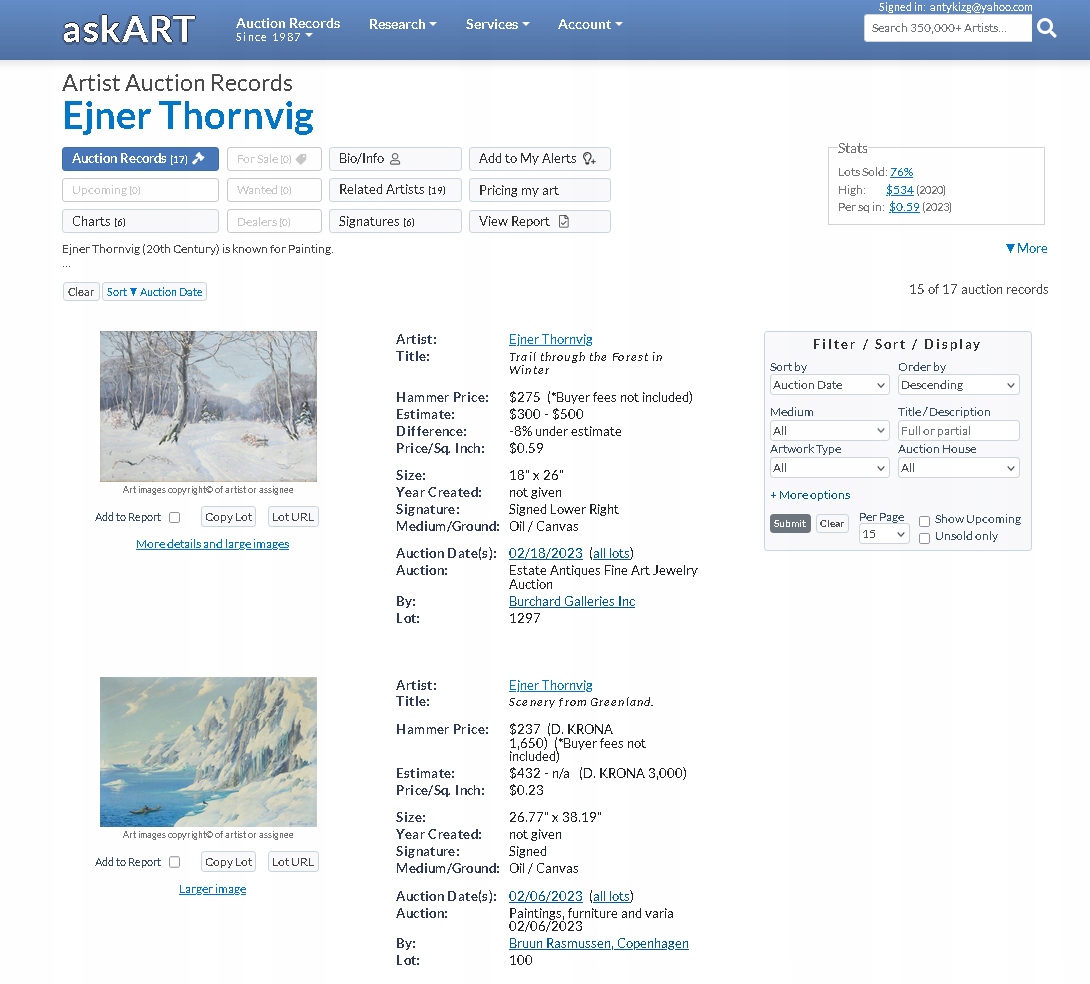This screenshot has height=984, width=1090.
Task: Open the Signatures (6) tab
Action: [395, 221]
